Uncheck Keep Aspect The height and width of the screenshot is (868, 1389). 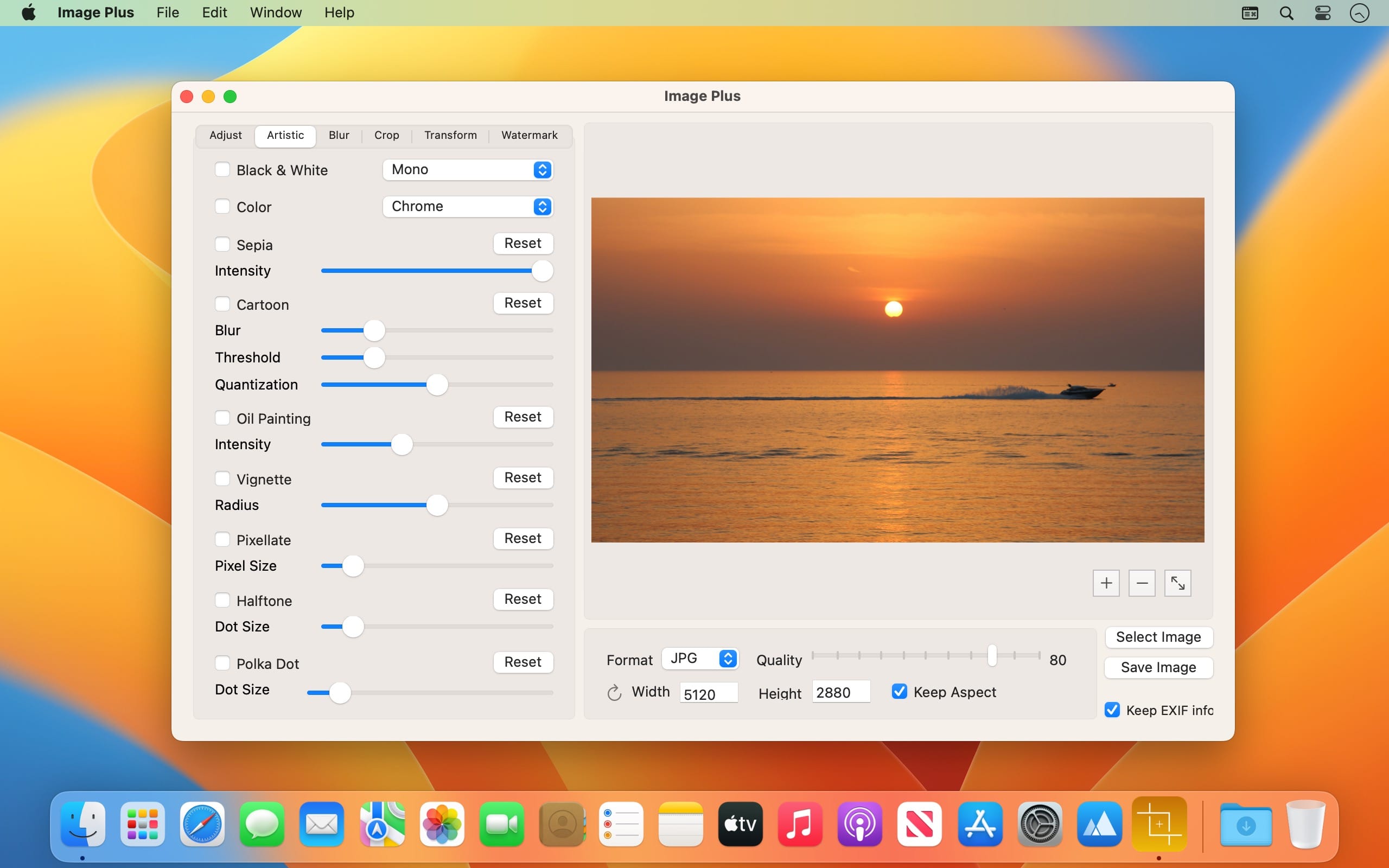900,691
